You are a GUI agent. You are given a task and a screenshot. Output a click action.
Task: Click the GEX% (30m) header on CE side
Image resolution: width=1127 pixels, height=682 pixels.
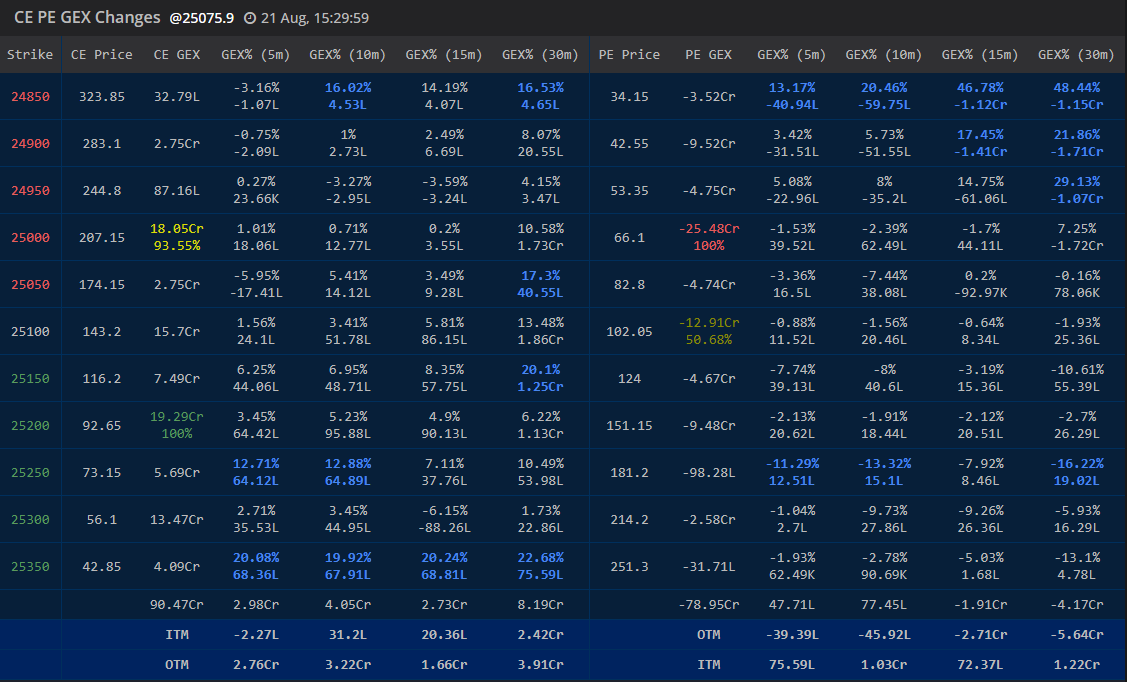pos(540,55)
